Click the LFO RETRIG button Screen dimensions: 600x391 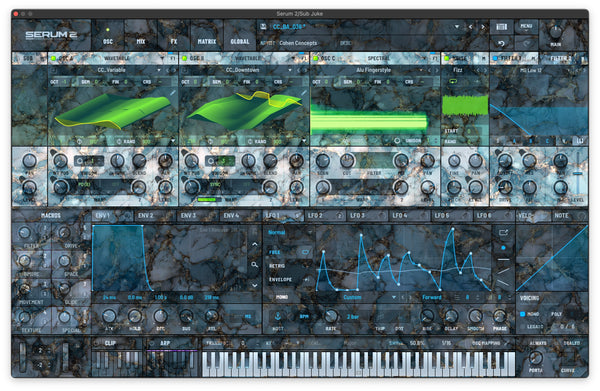click(277, 266)
